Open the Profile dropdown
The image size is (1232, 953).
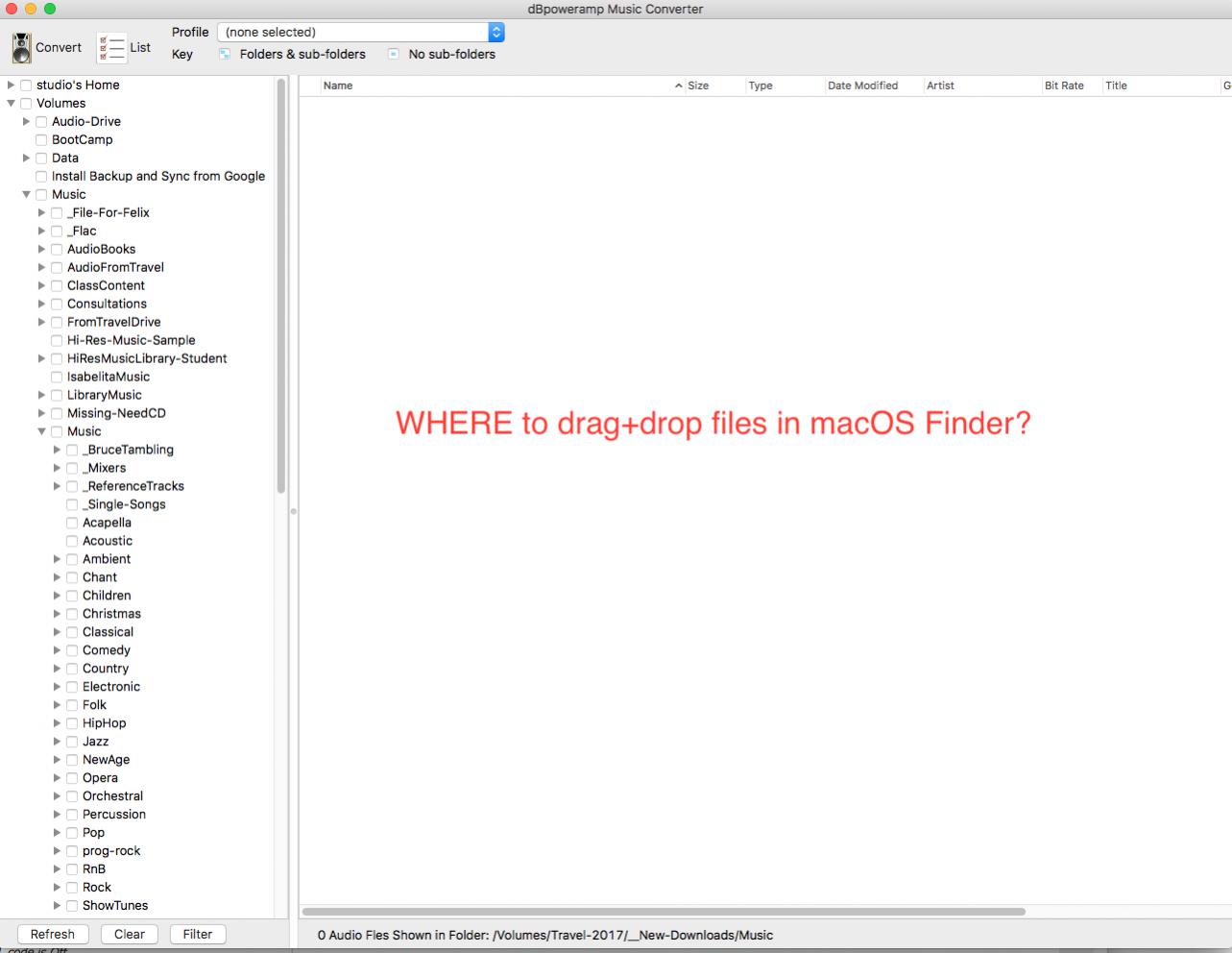(x=361, y=32)
